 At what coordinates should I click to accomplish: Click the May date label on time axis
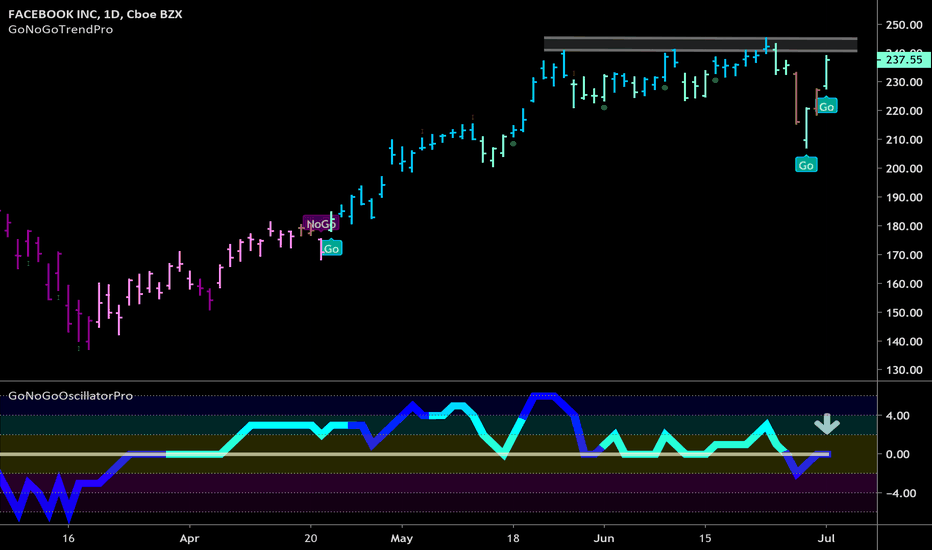[401, 538]
